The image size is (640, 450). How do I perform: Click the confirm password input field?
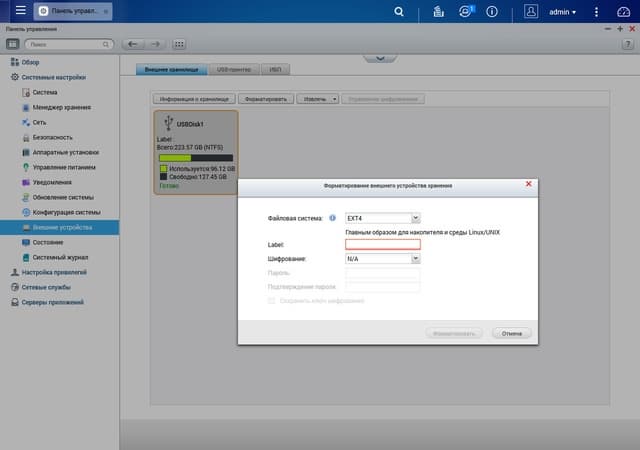pyautogui.click(x=383, y=287)
